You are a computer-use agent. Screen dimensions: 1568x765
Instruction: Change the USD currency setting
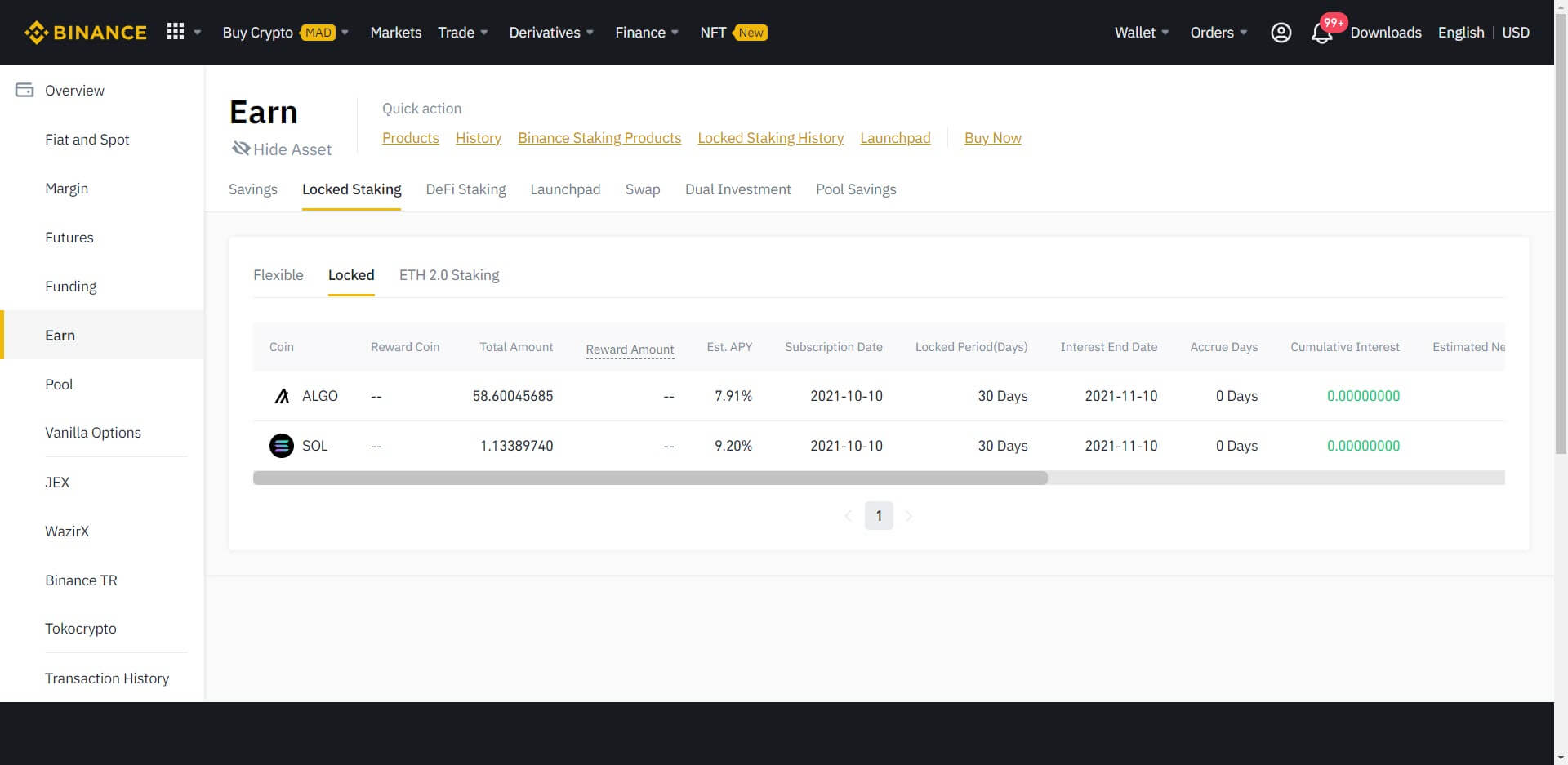[x=1516, y=33]
